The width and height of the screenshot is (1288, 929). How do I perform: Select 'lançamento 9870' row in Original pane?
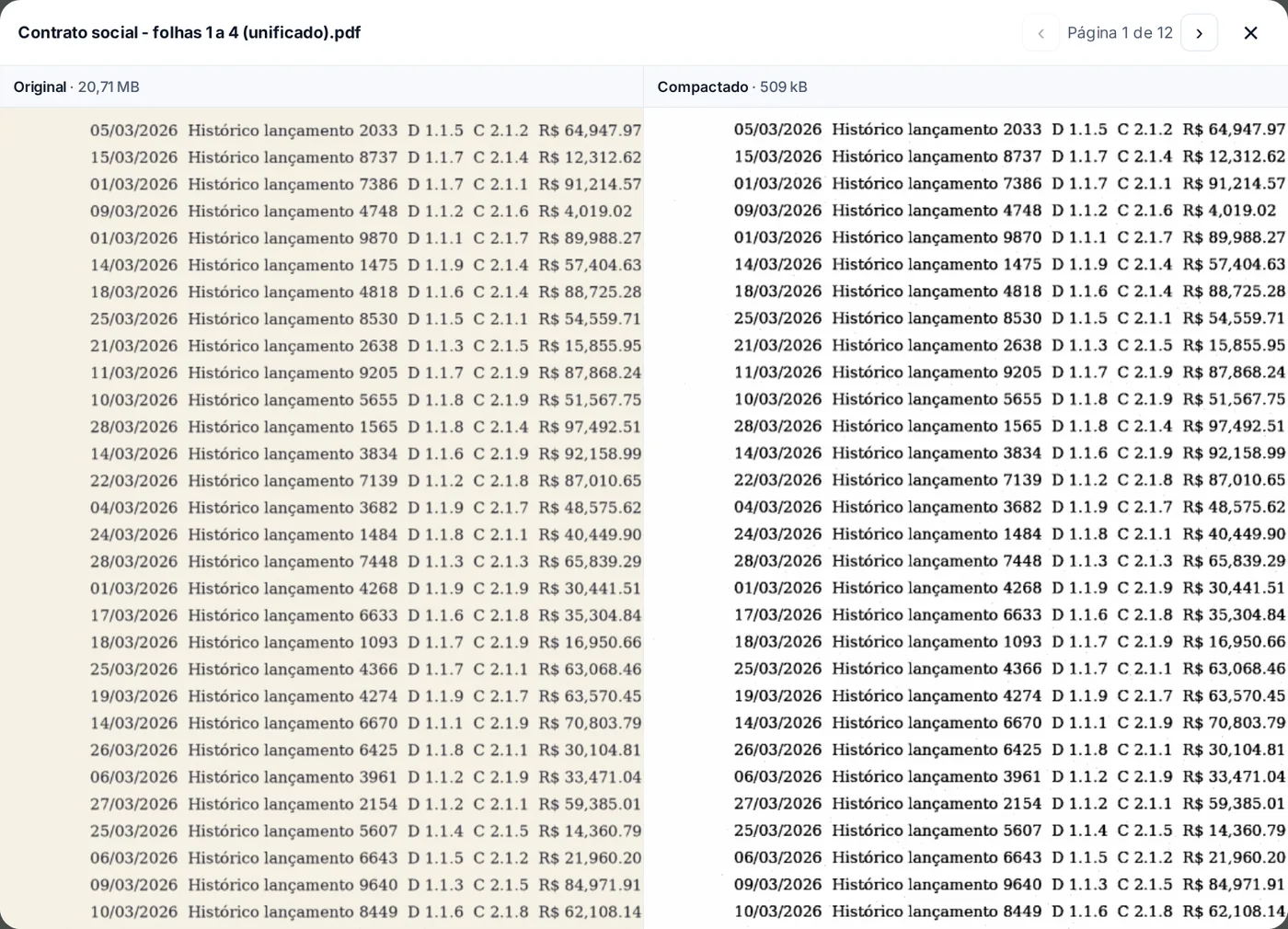click(x=366, y=238)
